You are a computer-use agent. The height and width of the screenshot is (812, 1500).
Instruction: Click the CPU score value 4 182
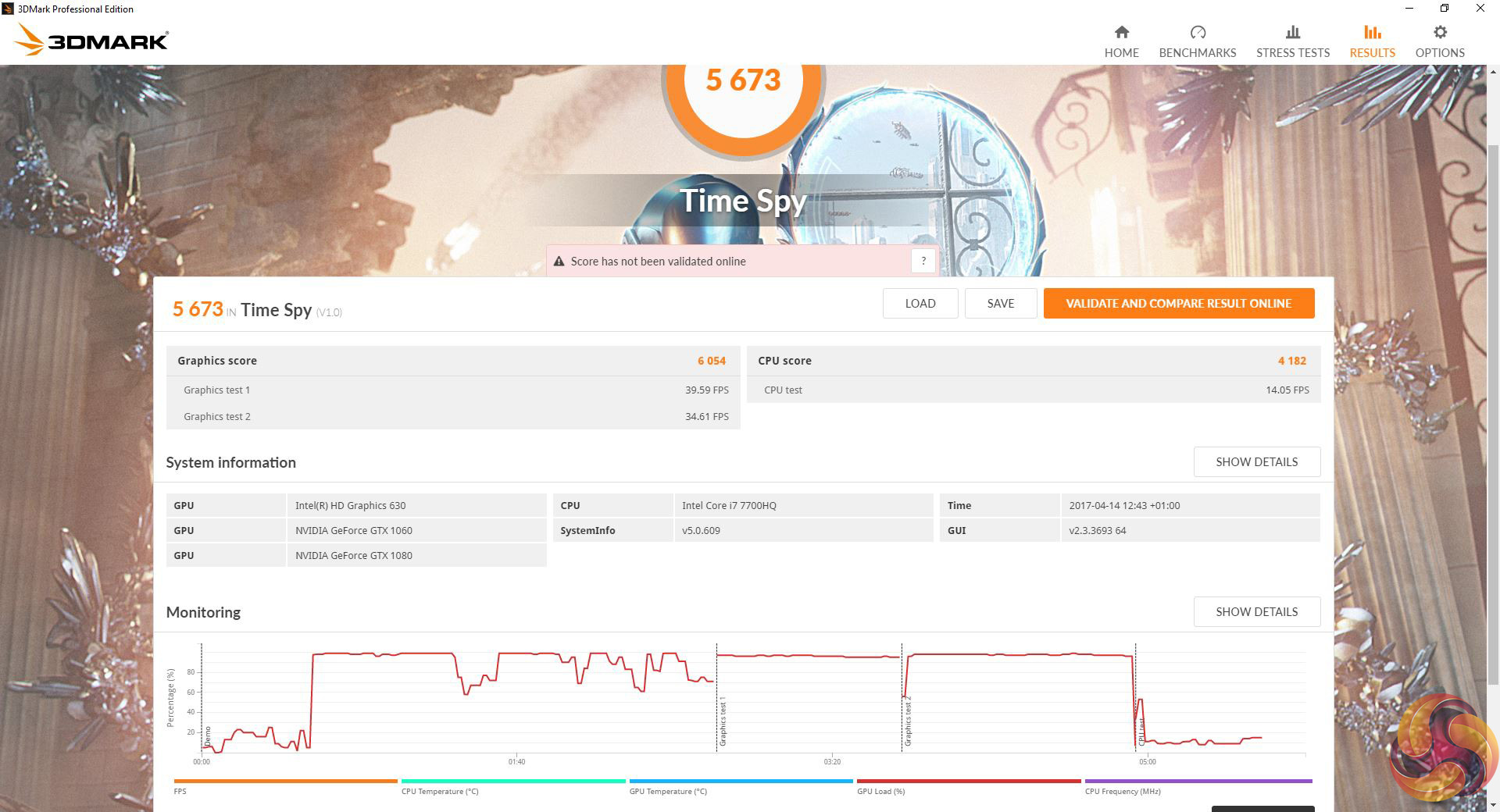tap(1292, 361)
